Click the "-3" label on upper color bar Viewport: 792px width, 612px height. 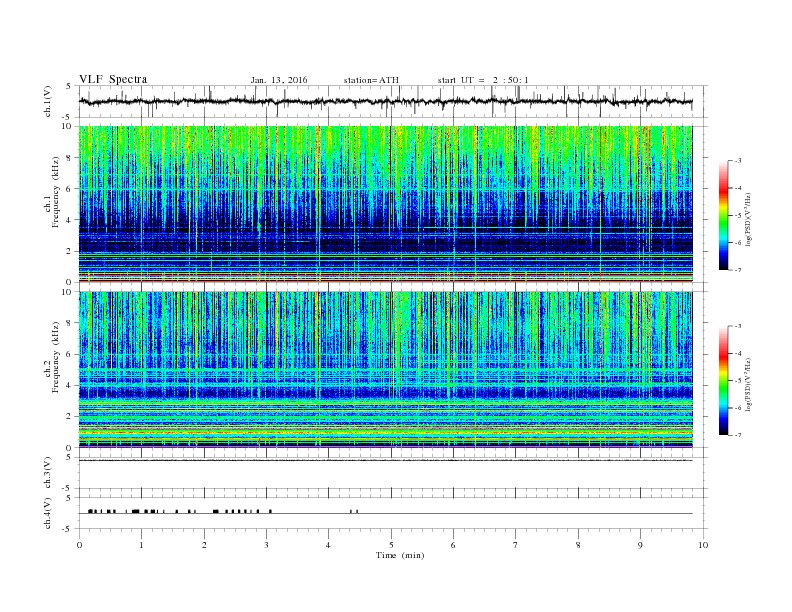pos(737,161)
